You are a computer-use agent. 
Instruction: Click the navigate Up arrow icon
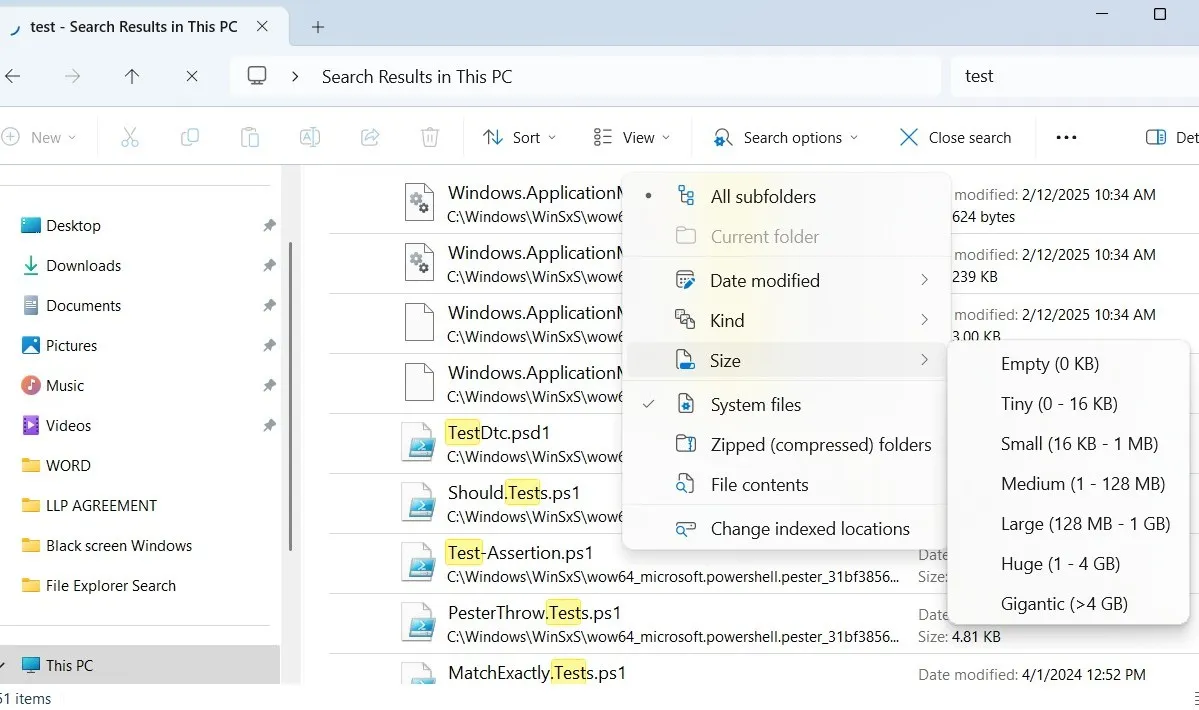click(x=131, y=76)
